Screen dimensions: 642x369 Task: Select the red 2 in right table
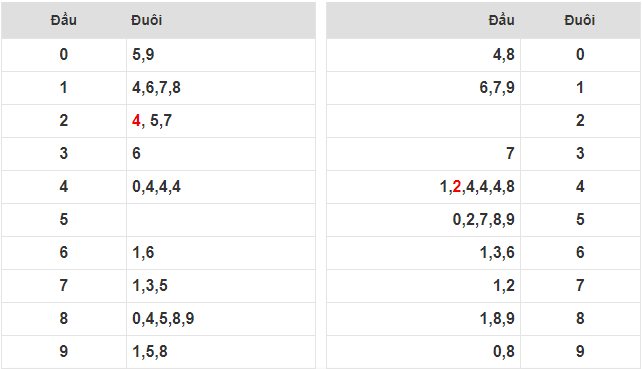[x=457, y=186]
